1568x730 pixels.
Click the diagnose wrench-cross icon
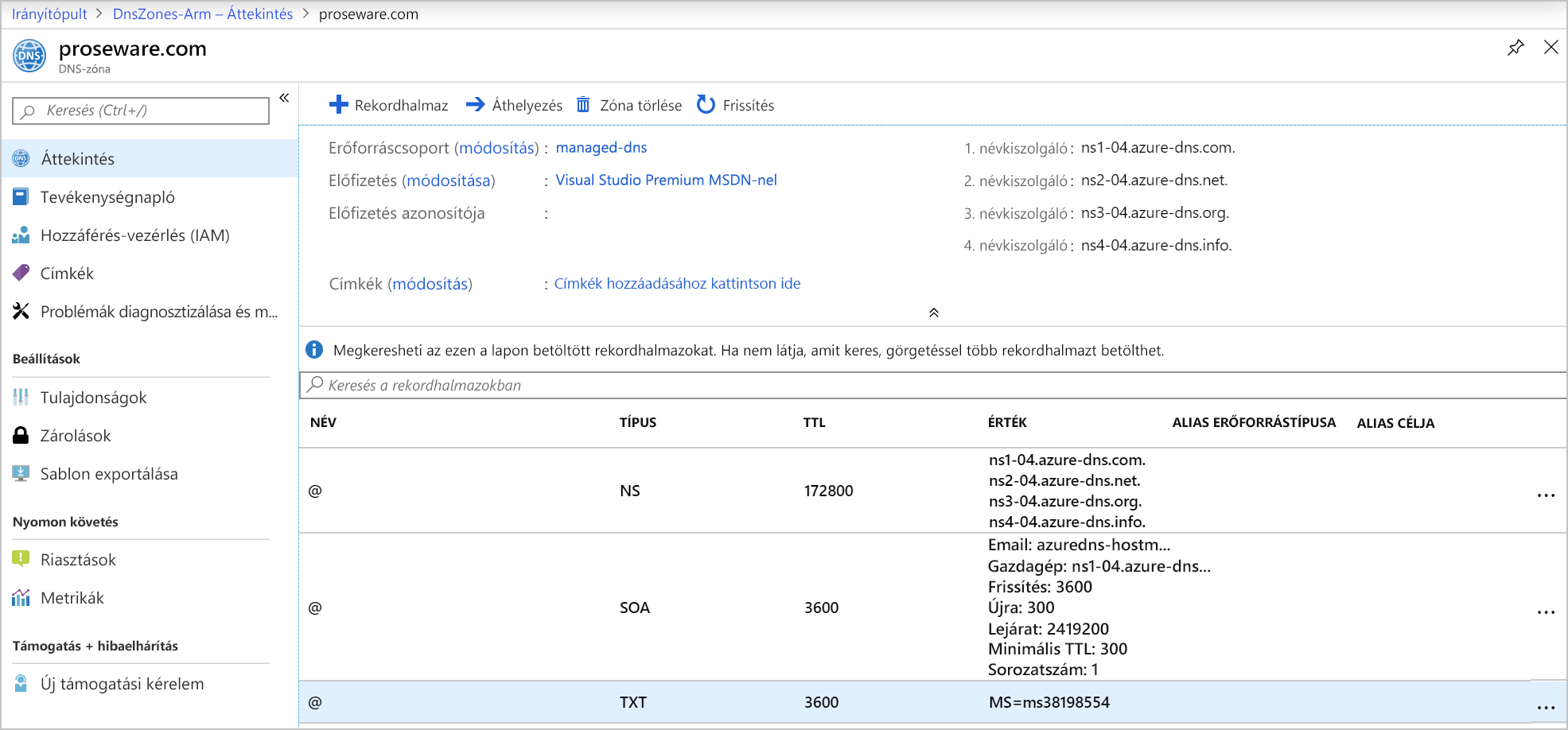21,311
